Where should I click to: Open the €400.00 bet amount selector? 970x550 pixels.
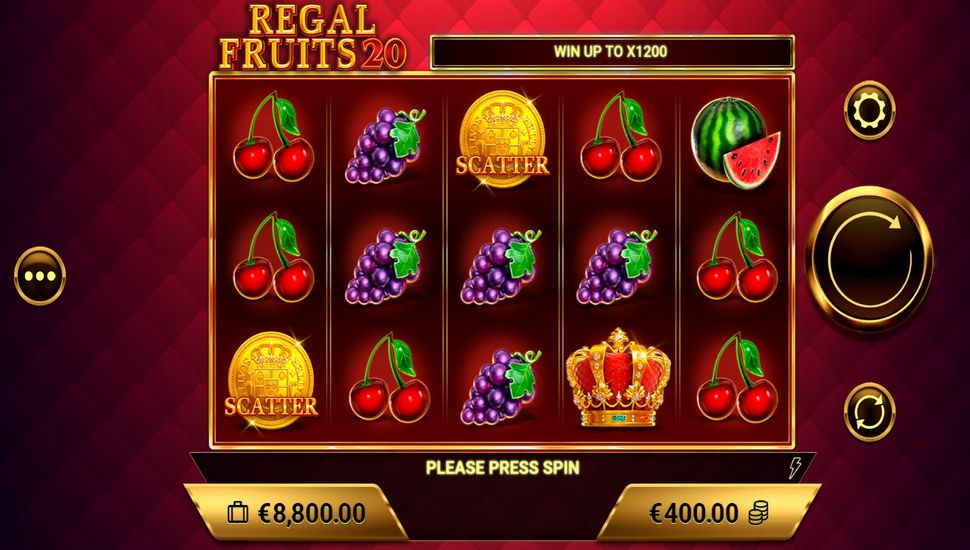[x=708, y=513]
